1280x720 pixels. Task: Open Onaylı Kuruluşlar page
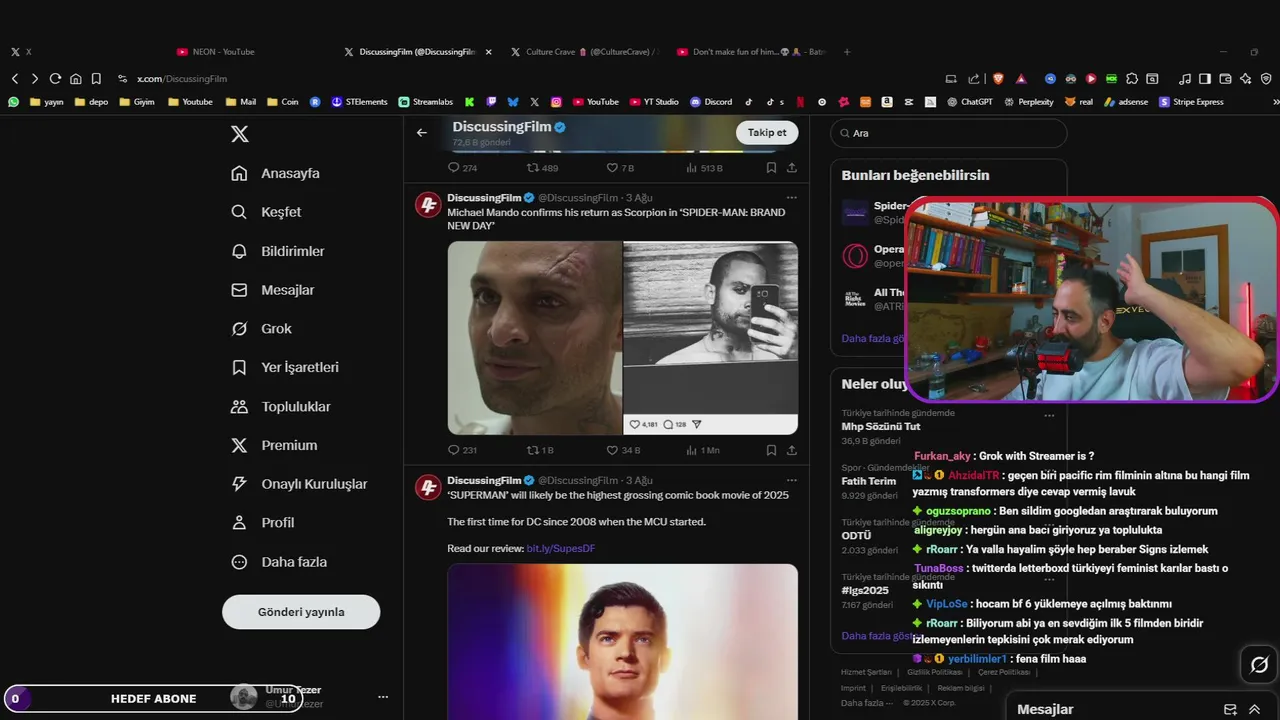299,484
